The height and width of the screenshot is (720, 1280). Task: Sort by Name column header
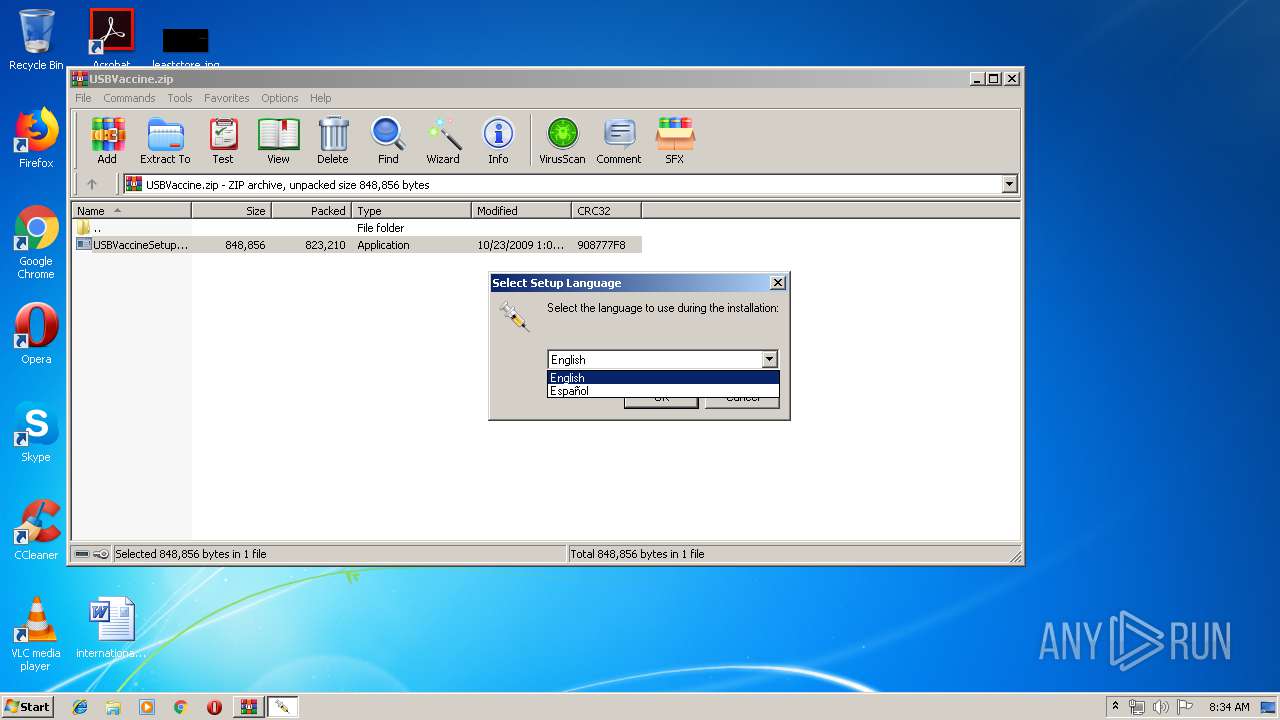pos(131,210)
